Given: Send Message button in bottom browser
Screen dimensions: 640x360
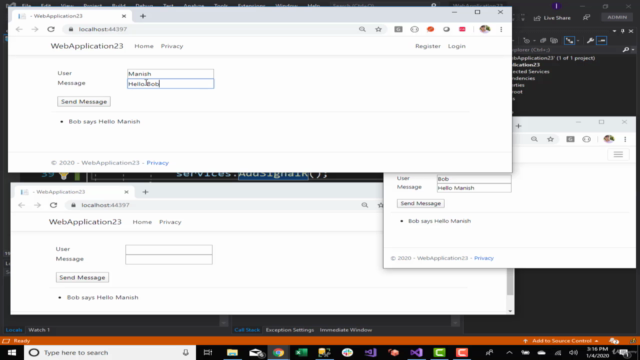Looking at the screenshot, I should pos(82,278).
